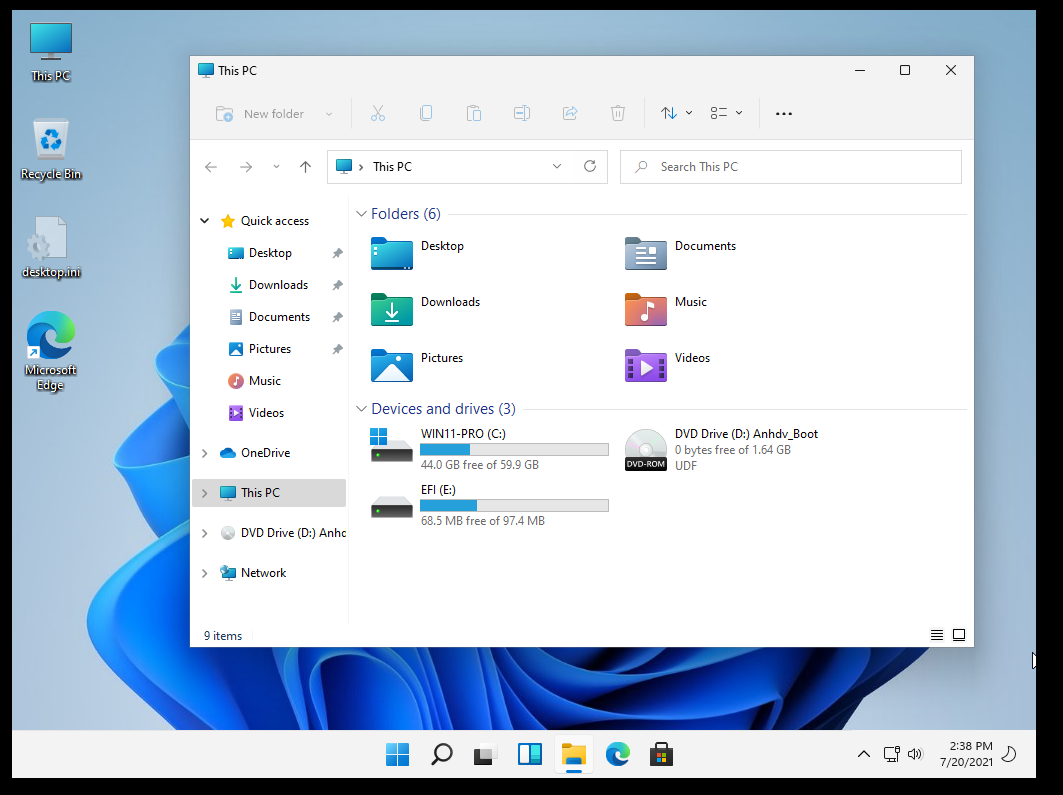
Task: Click the Cut scissors icon in toolbar
Action: pos(378,113)
